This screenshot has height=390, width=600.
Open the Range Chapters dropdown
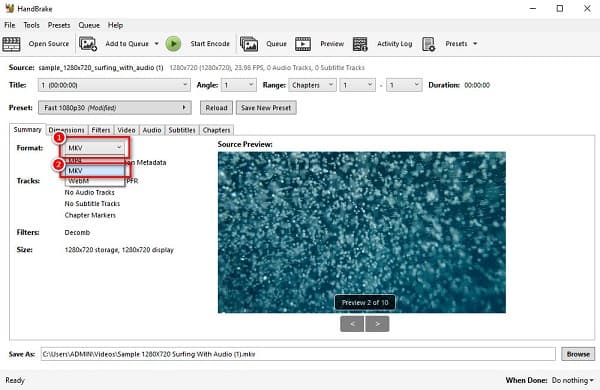click(312, 85)
